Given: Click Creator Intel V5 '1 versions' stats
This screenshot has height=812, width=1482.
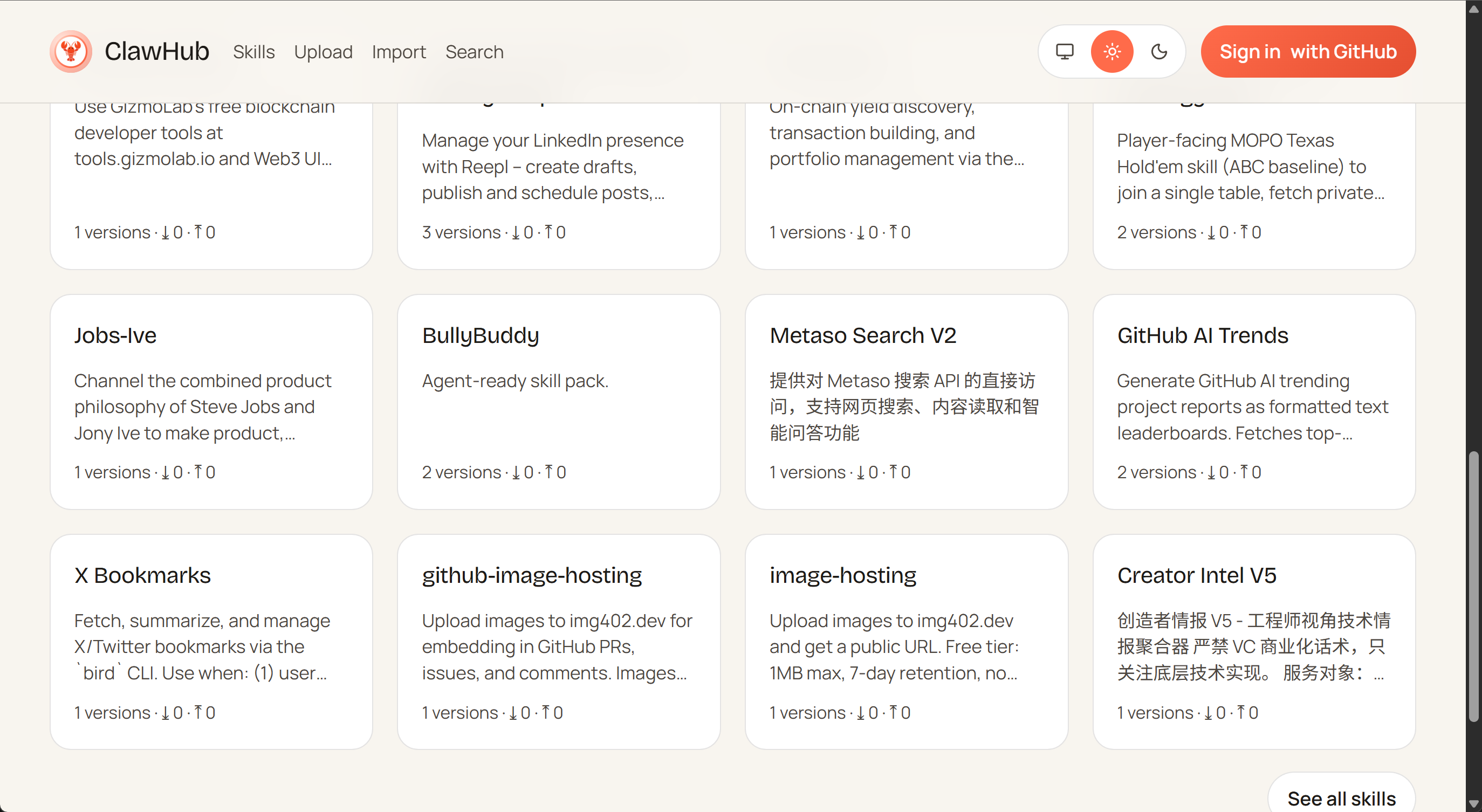Looking at the screenshot, I should point(1188,712).
